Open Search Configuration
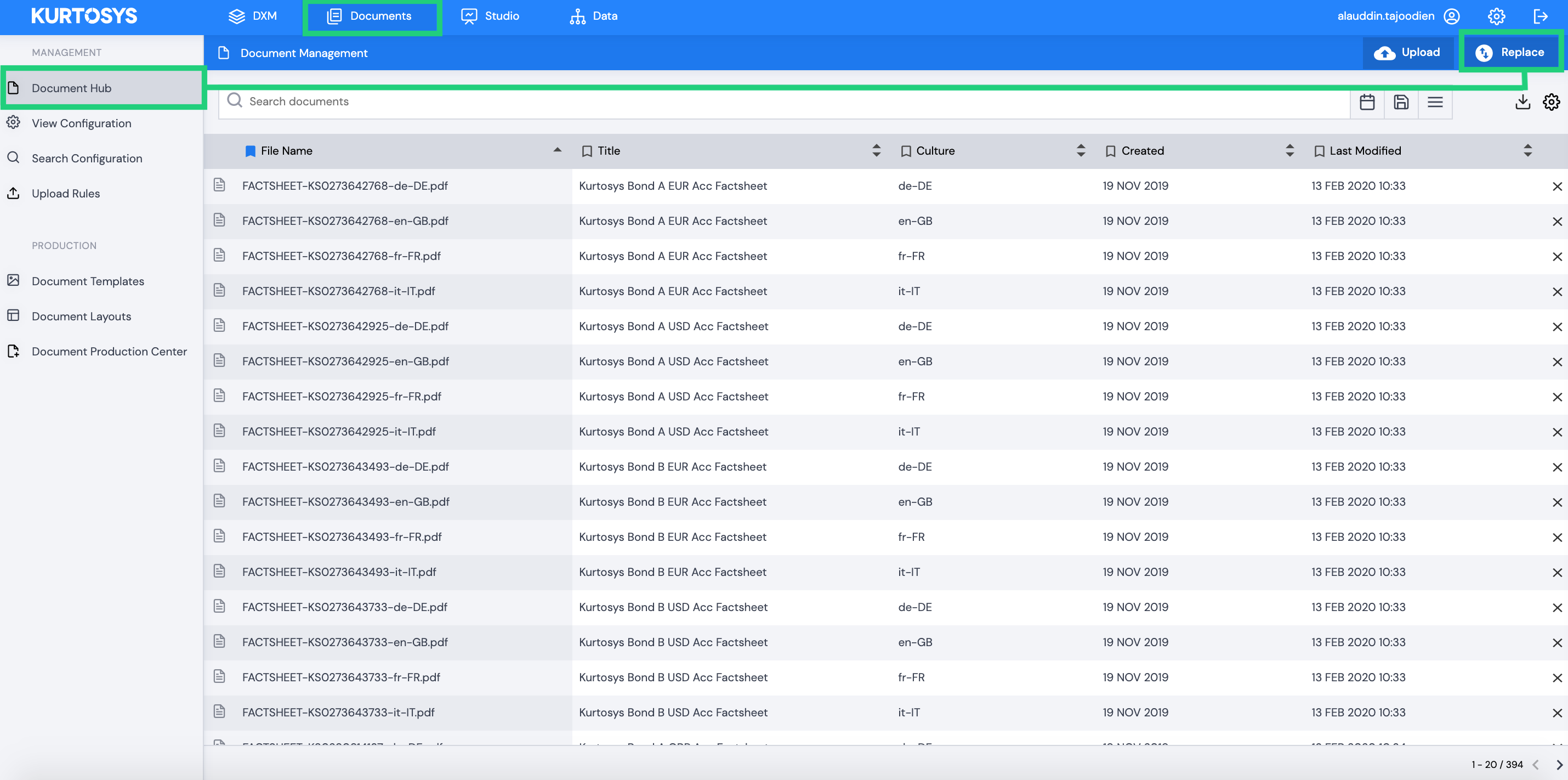1568x780 pixels. pos(87,159)
